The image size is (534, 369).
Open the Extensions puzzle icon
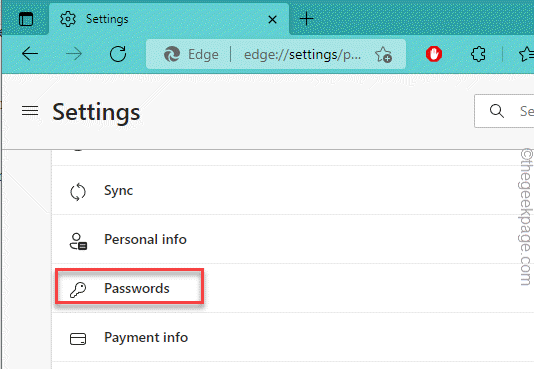pyautogui.click(x=478, y=54)
